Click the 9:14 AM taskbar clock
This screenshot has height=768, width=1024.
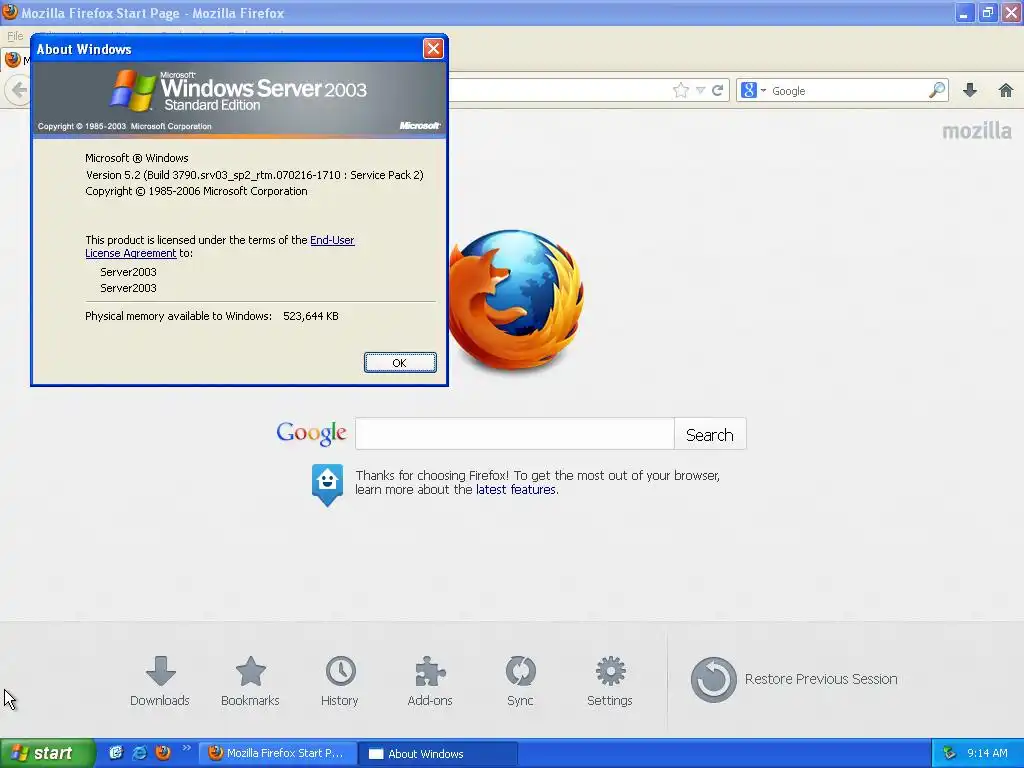987,753
